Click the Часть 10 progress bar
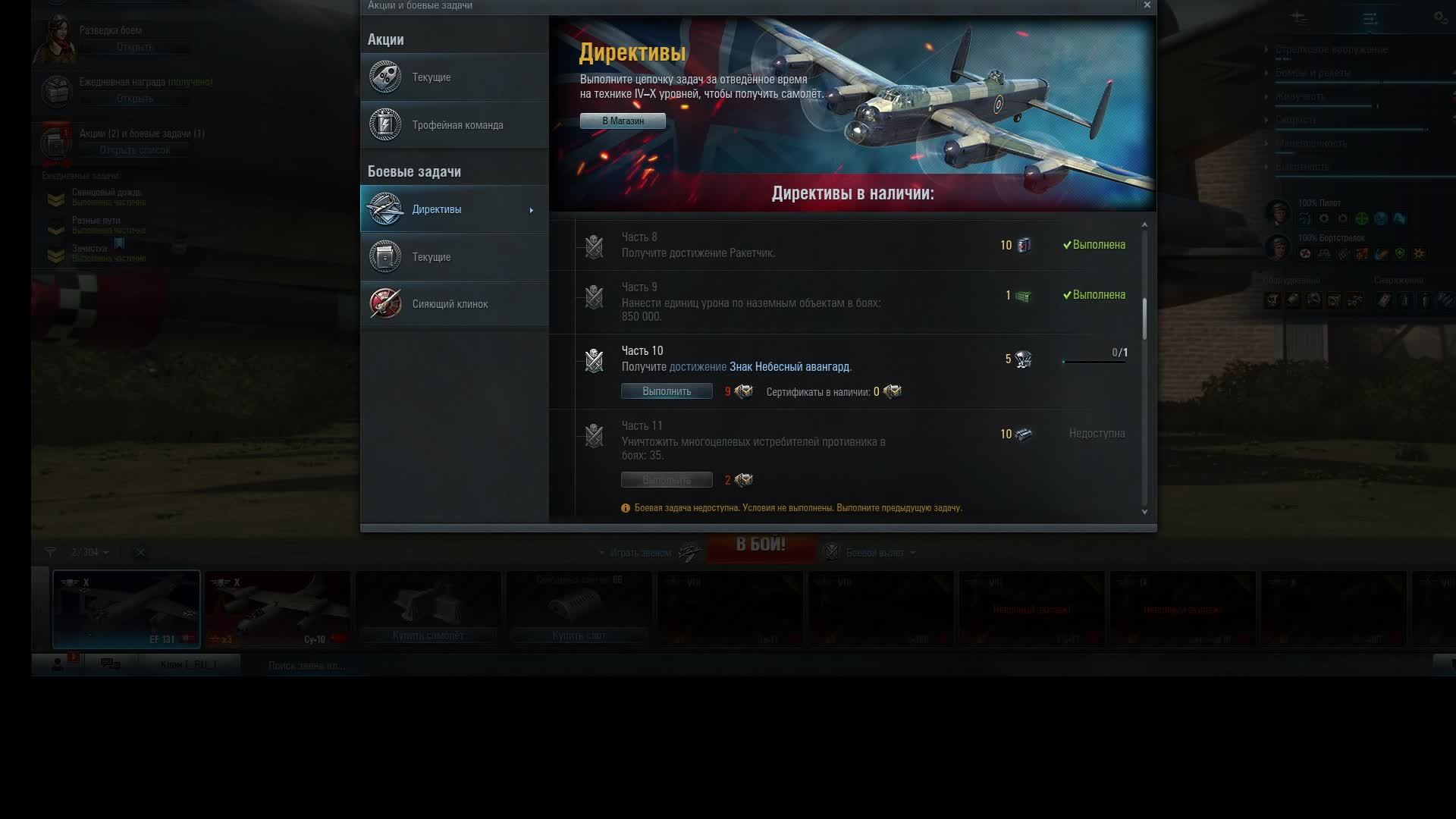The image size is (1456, 819). (1094, 362)
